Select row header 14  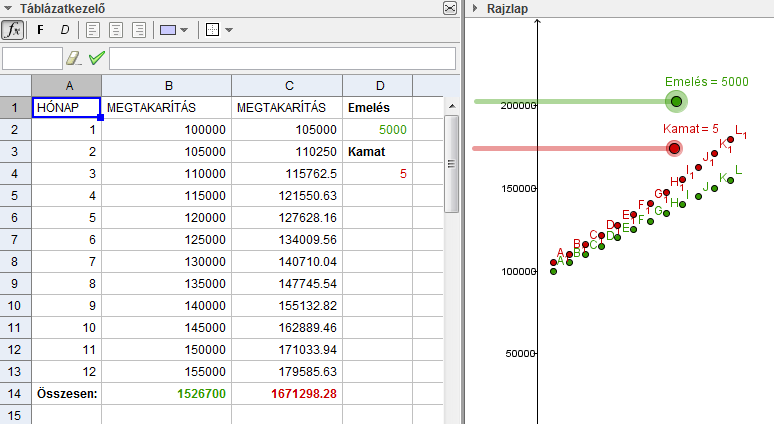click(x=15, y=394)
